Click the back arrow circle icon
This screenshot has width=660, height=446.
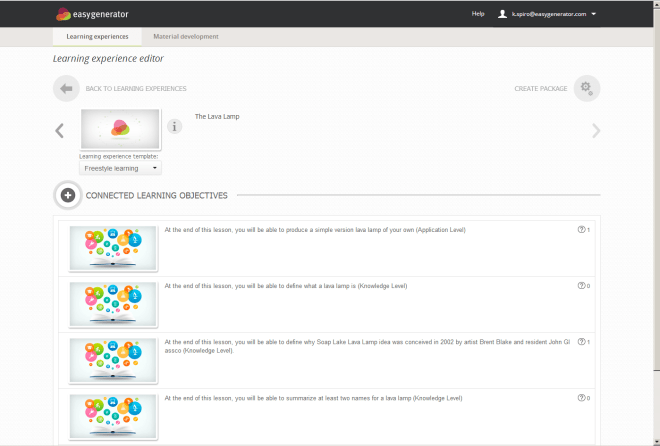66,88
